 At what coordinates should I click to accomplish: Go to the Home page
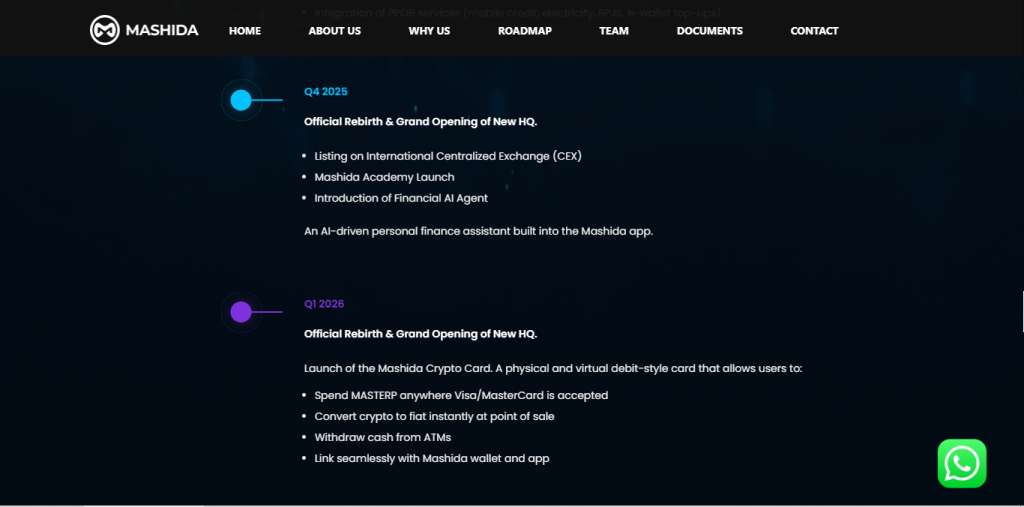(x=245, y=31)
